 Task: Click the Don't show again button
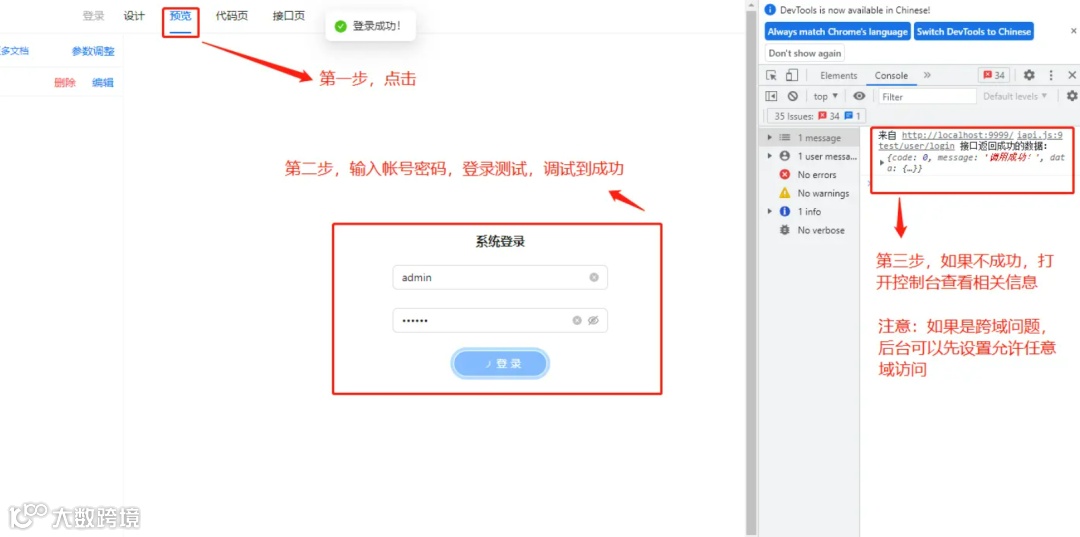click(804, 53)
